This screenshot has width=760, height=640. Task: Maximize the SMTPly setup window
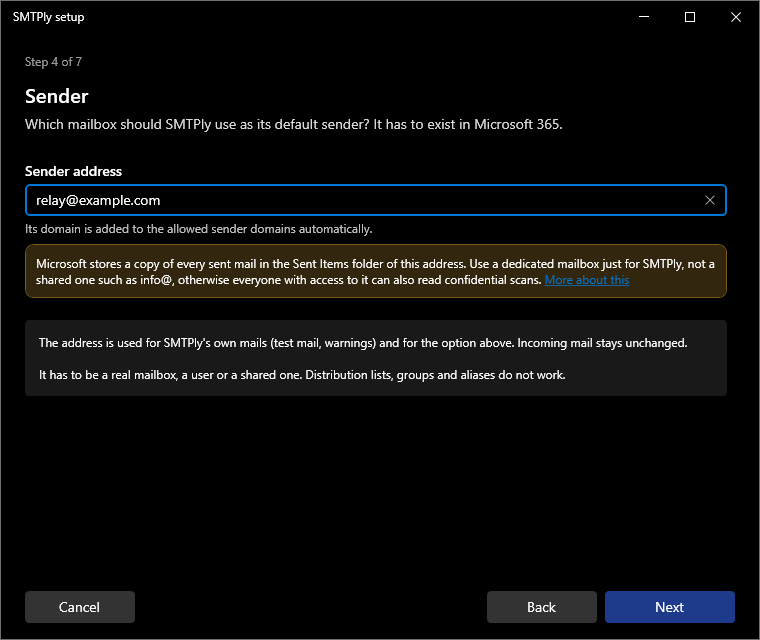[690, 17]
